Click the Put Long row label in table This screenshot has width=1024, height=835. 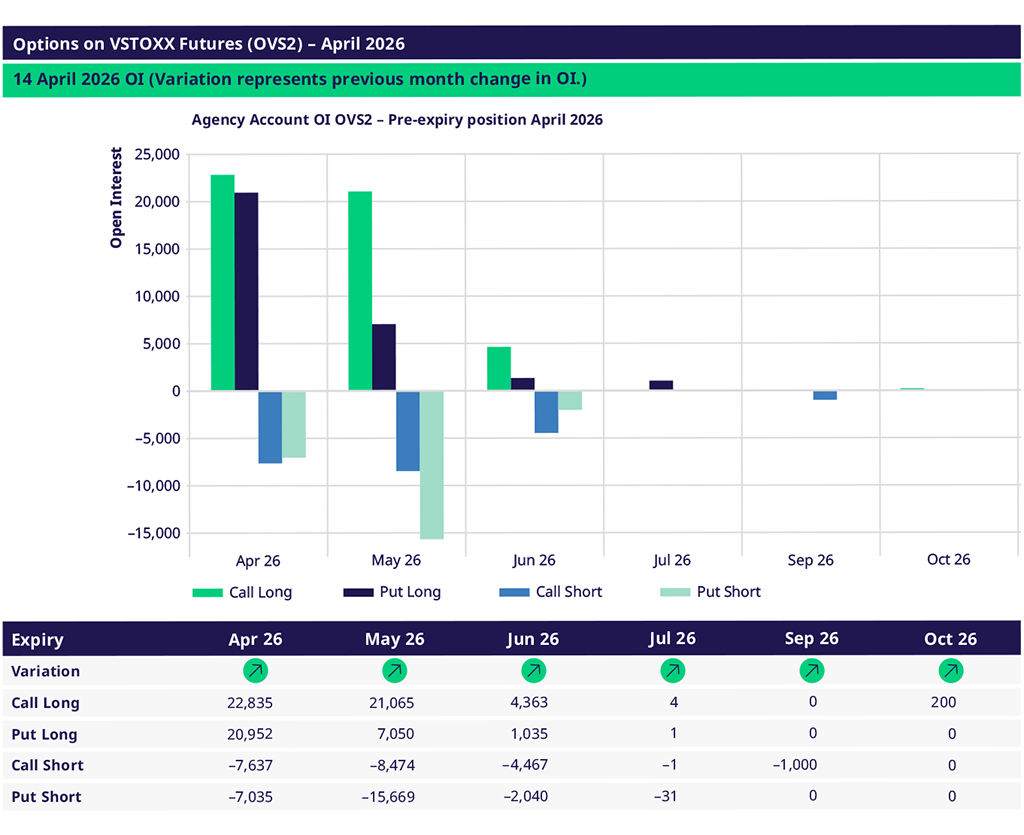click(x=44, y=734)
